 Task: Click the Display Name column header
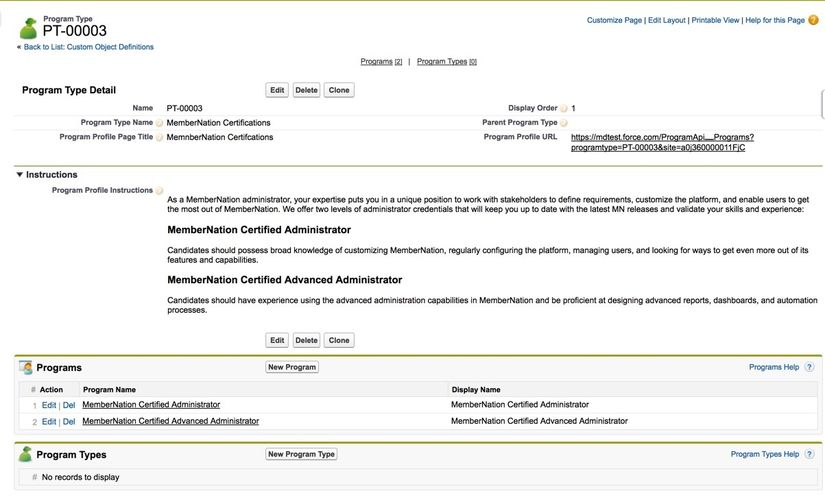pos(476,390)
